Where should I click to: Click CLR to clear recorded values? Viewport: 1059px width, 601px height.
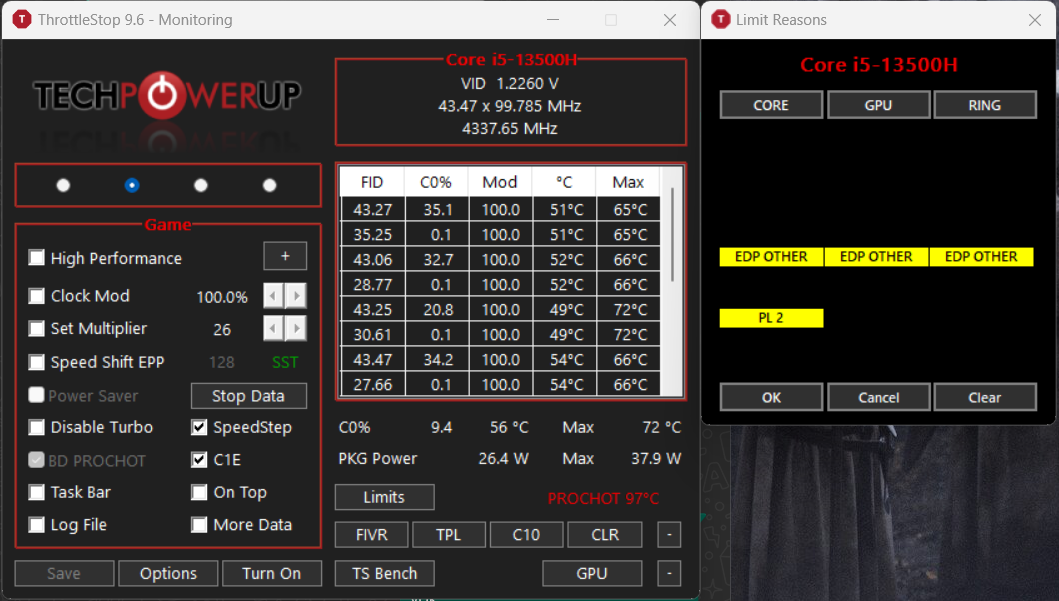coord(604,535)
